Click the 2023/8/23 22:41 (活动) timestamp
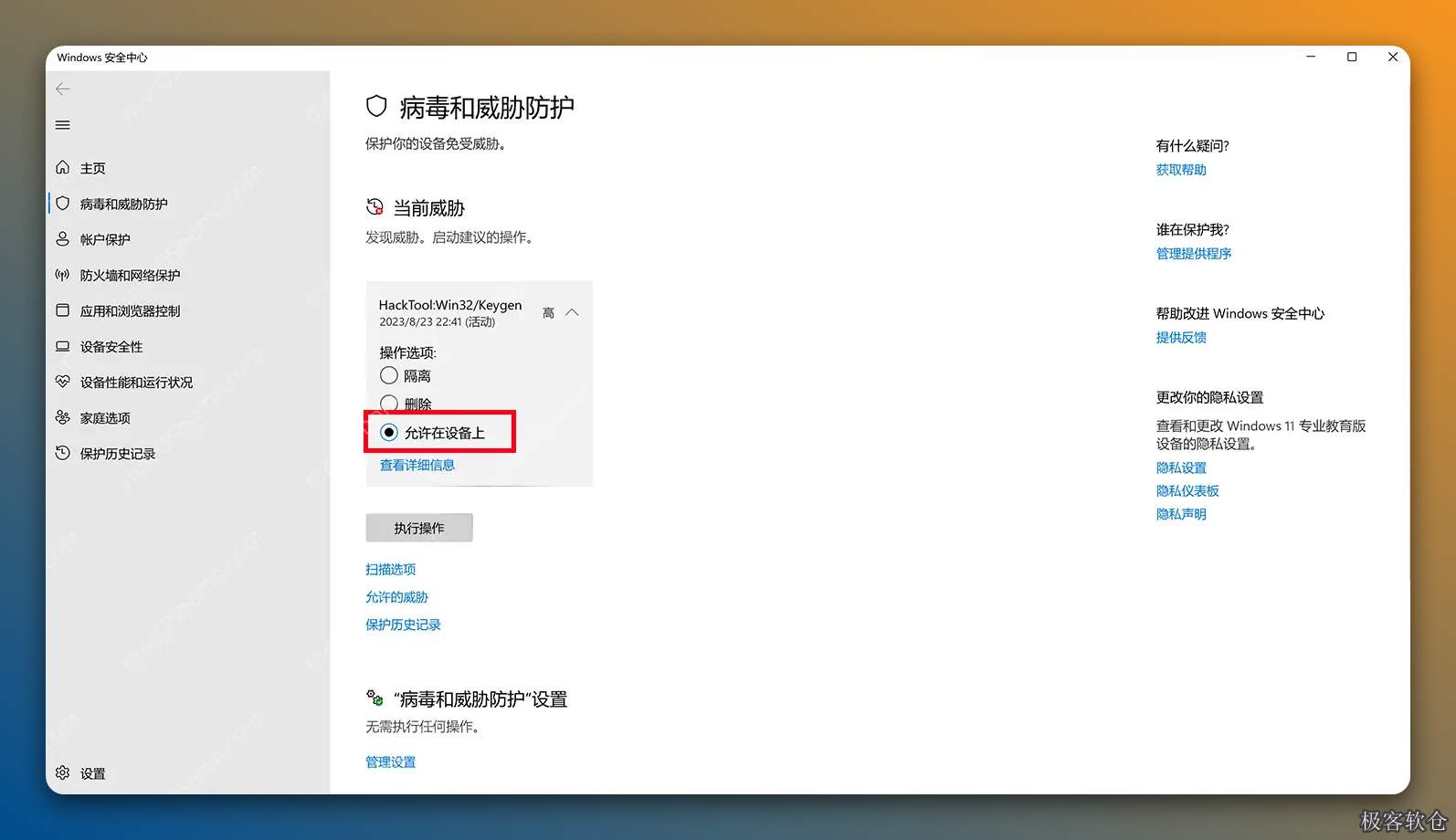 click(437, 322)
